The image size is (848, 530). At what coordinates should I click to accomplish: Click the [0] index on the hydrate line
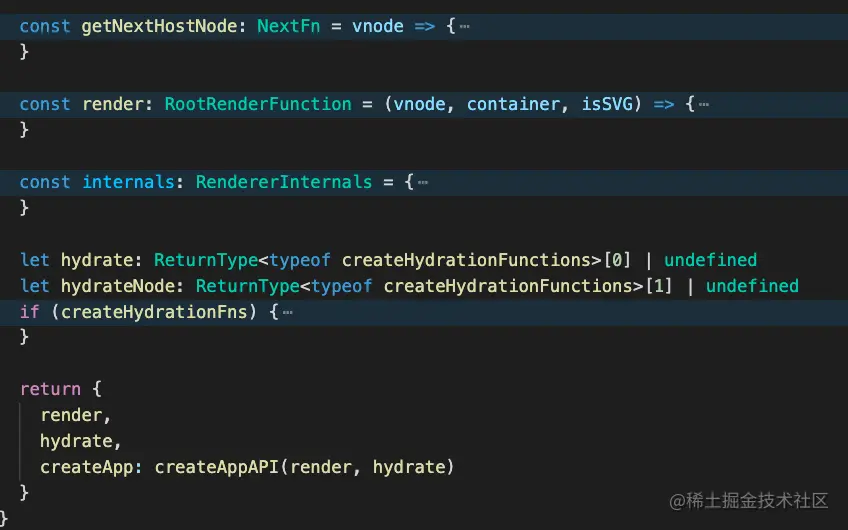[x=617, y=260]
